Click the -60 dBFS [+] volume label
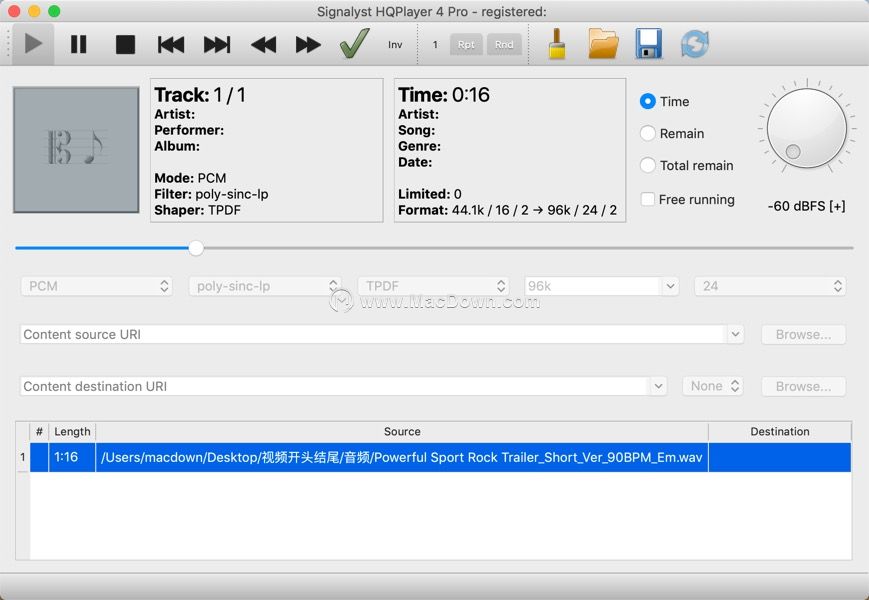Viewport: 869px width, 600px height. [806, 206]
